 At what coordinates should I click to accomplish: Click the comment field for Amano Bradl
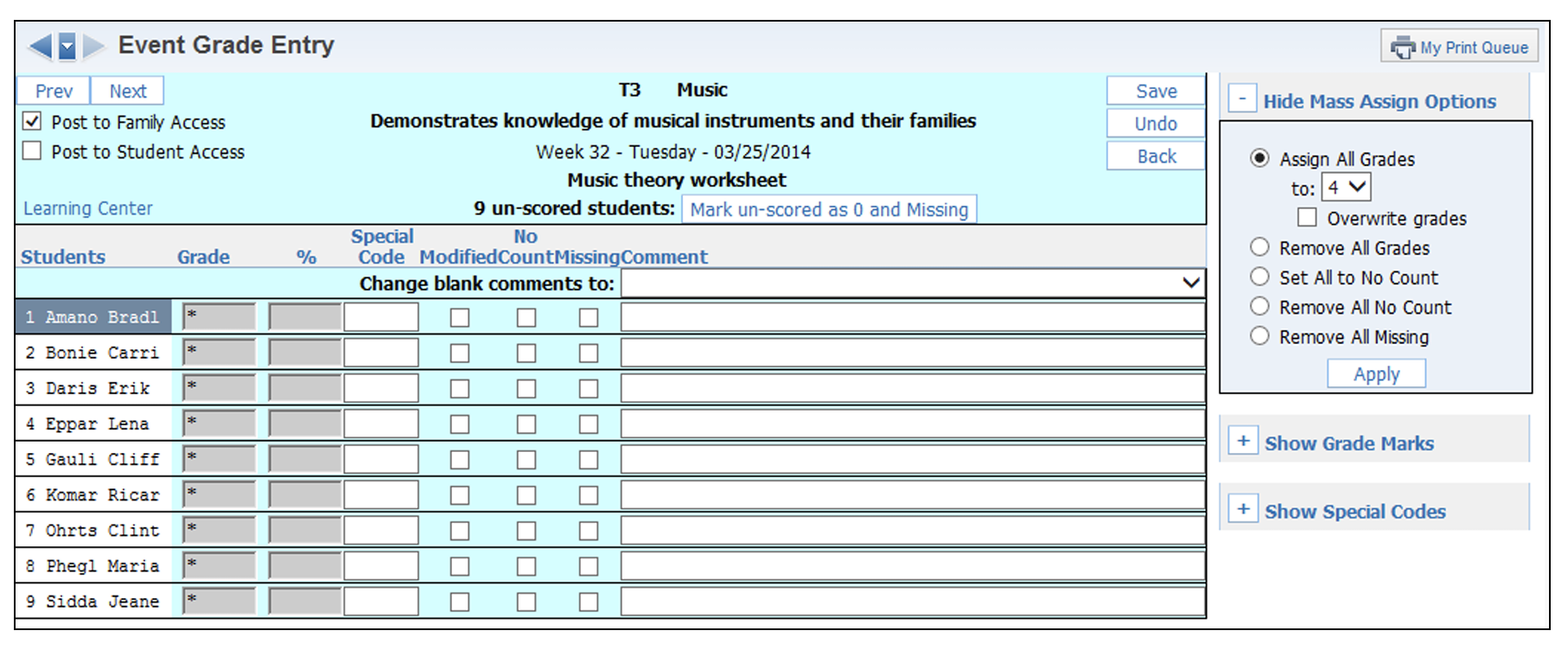[913, 317]
